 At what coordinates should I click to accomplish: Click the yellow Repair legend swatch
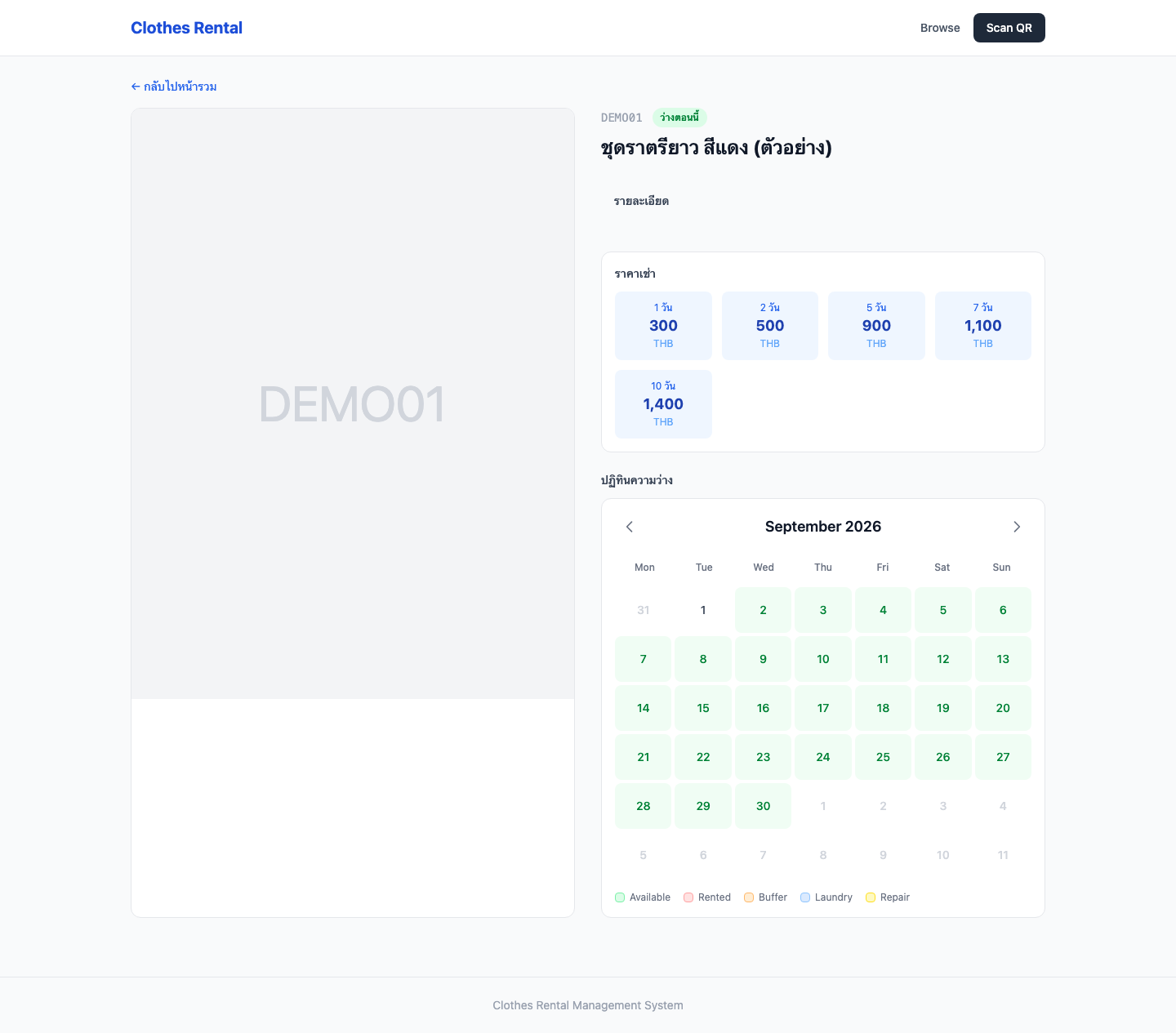(x=871, y=897)
